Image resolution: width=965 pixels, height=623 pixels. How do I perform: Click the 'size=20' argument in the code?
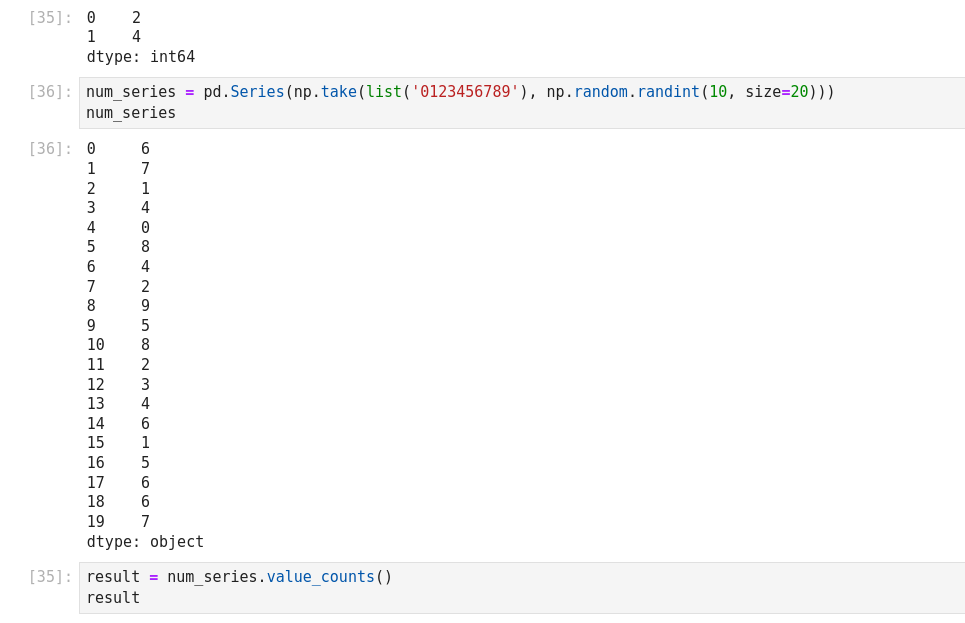776,92
